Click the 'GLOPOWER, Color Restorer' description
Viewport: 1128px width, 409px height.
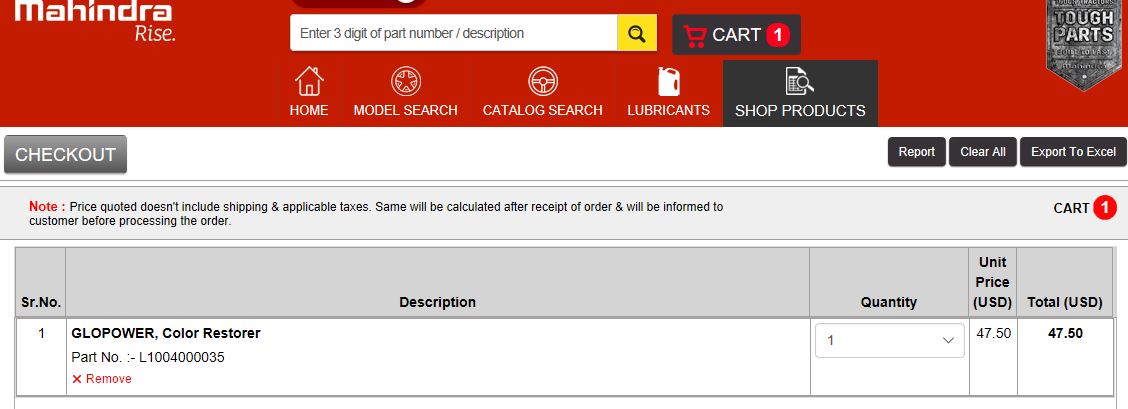166,334
